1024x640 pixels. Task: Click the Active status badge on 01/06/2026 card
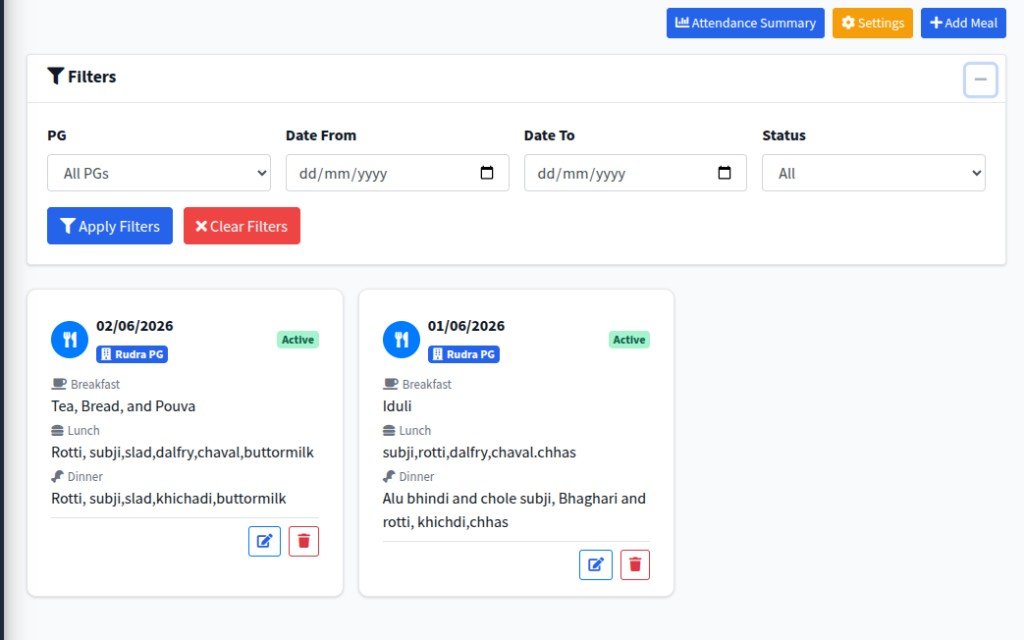coord(629,340)
